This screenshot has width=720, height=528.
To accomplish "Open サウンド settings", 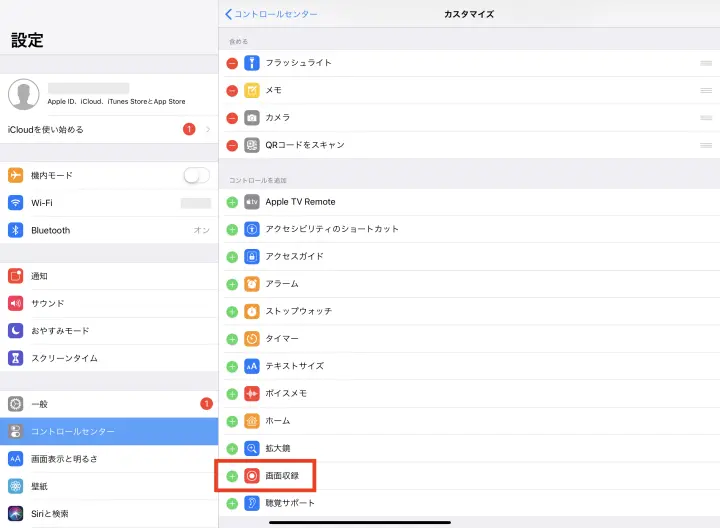I will [x=109, y=303].
